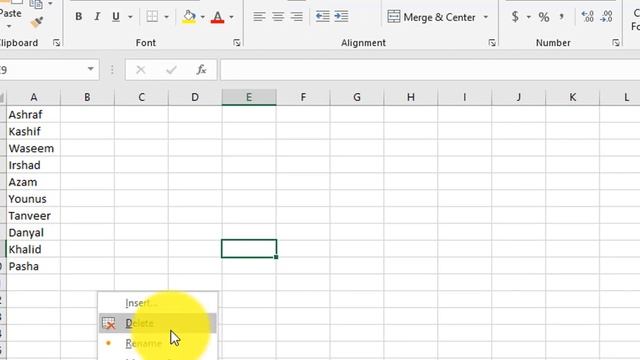
Task: Apply cell borders icon
Action: click(x=152, y=17)
